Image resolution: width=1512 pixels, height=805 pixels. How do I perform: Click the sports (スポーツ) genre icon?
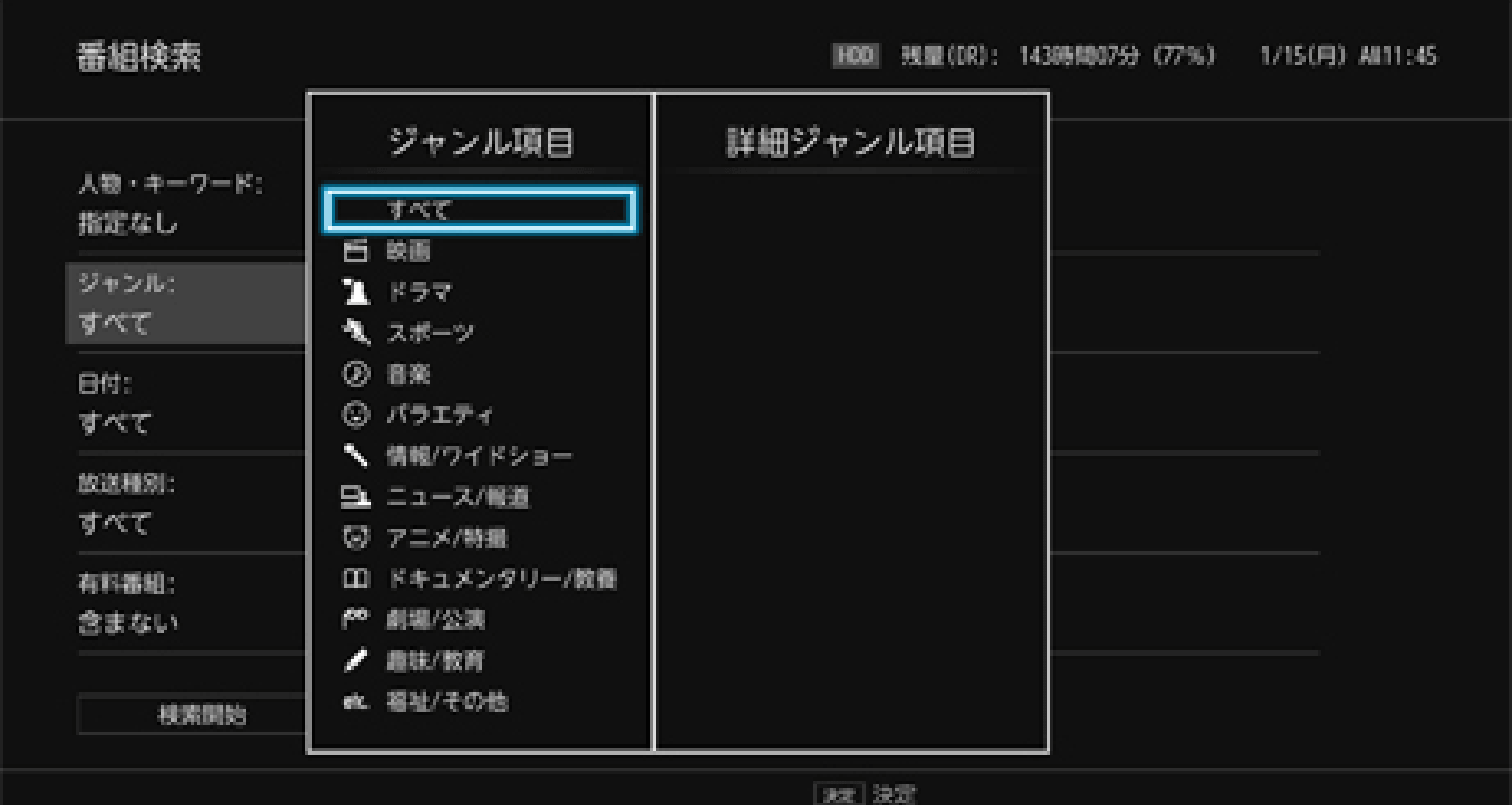tap(355, 332)
